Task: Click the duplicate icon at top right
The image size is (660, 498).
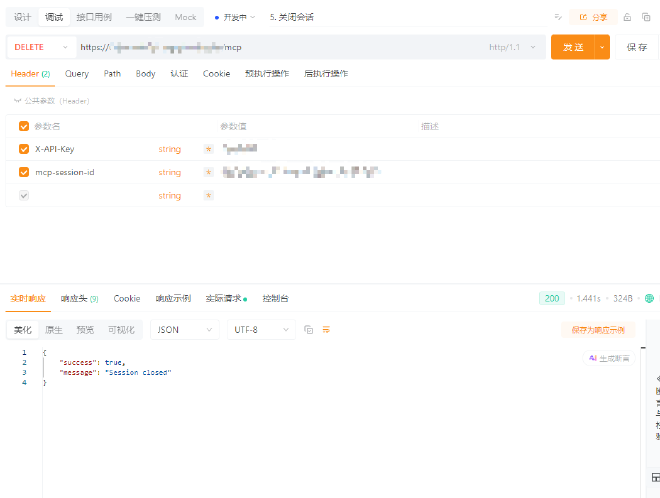Action: click(645, 17)
